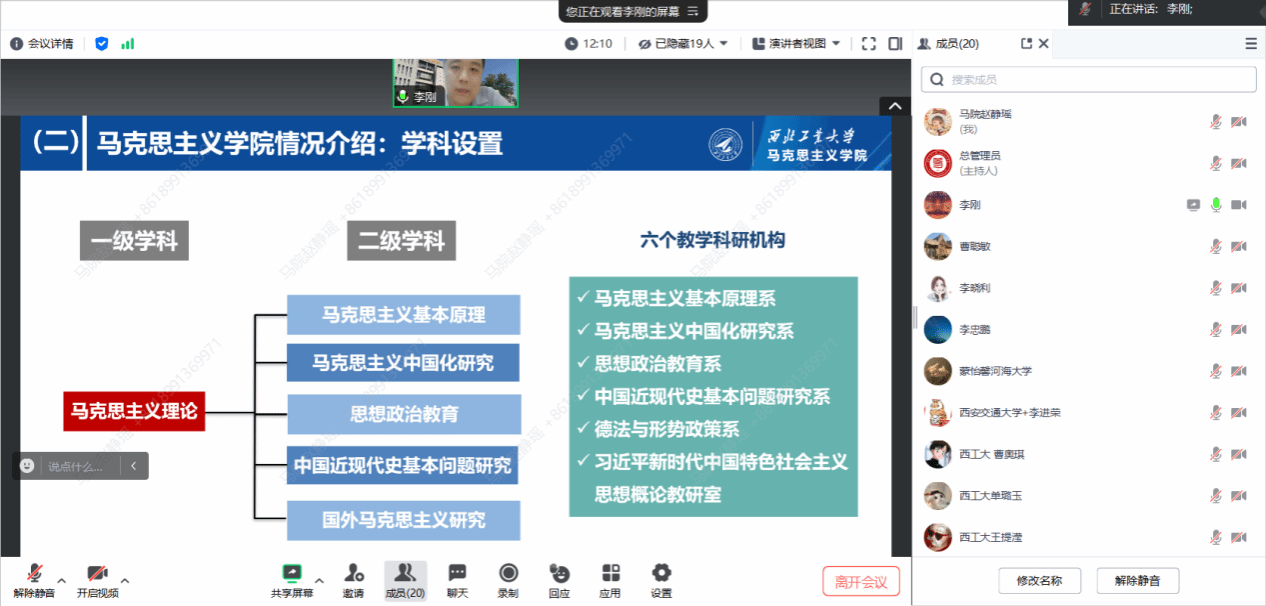
Task: Click the 修改名称 button
Action: coord(1039,580)
